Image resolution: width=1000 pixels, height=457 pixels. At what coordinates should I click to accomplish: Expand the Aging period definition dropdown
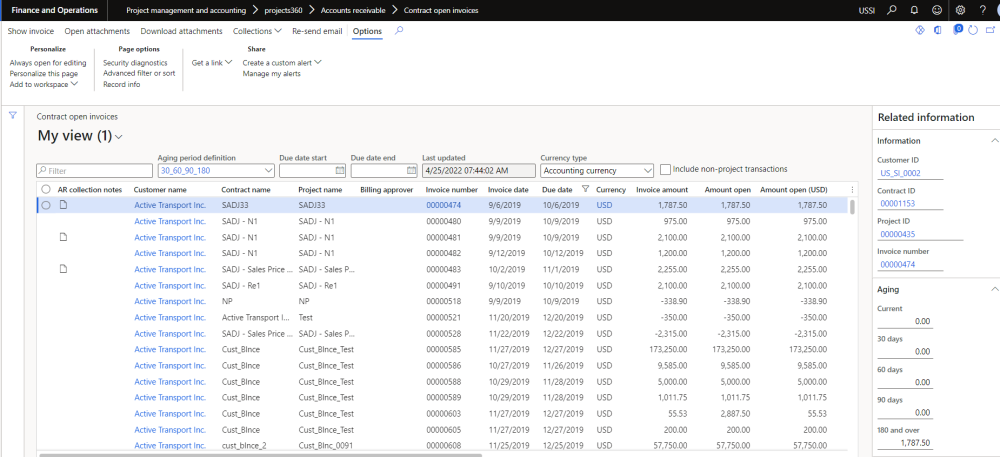point(268,171)
